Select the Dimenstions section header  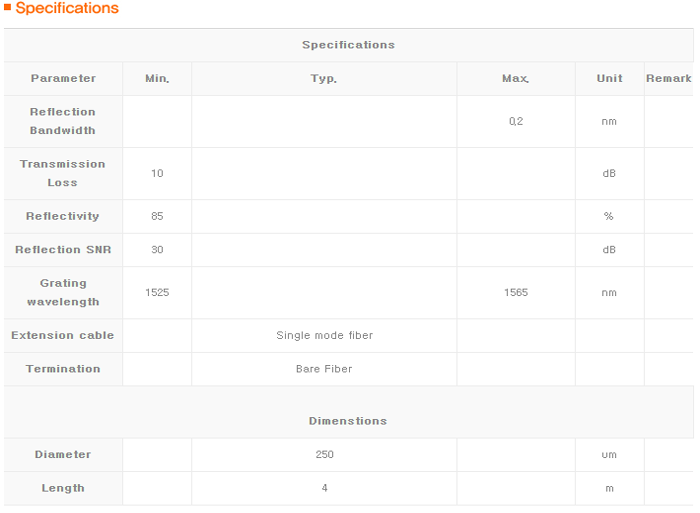pyautogui.click(x=348, y=421)
